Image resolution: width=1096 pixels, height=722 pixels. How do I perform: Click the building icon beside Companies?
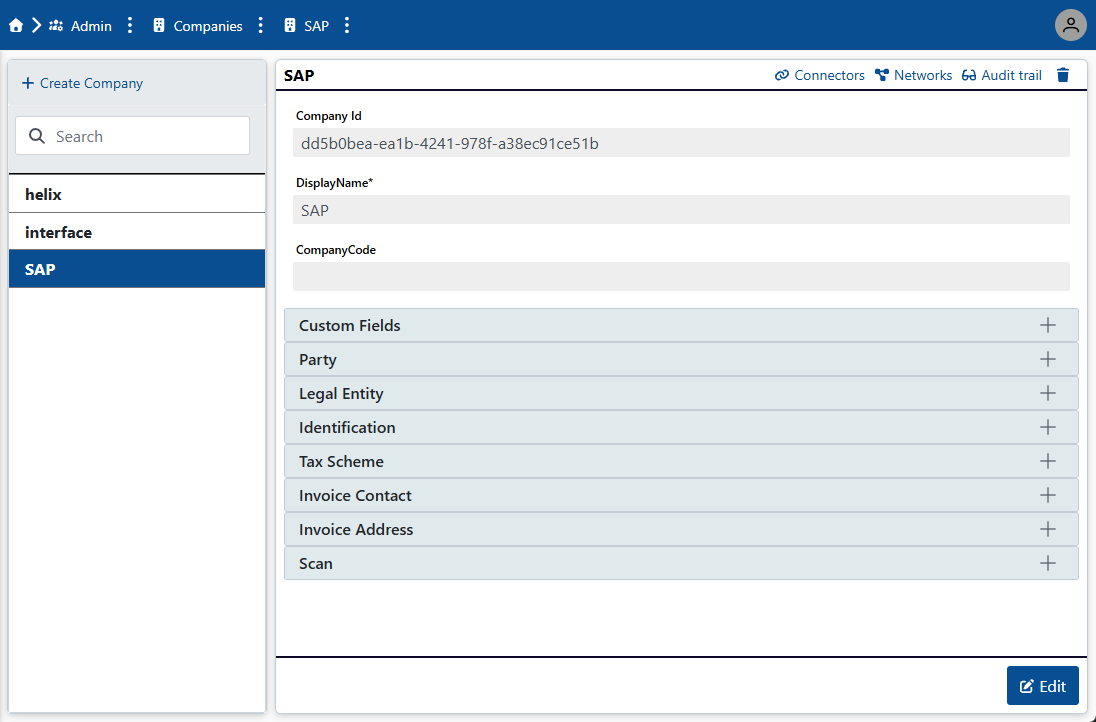pyautogui.click(x=157, y=25)
